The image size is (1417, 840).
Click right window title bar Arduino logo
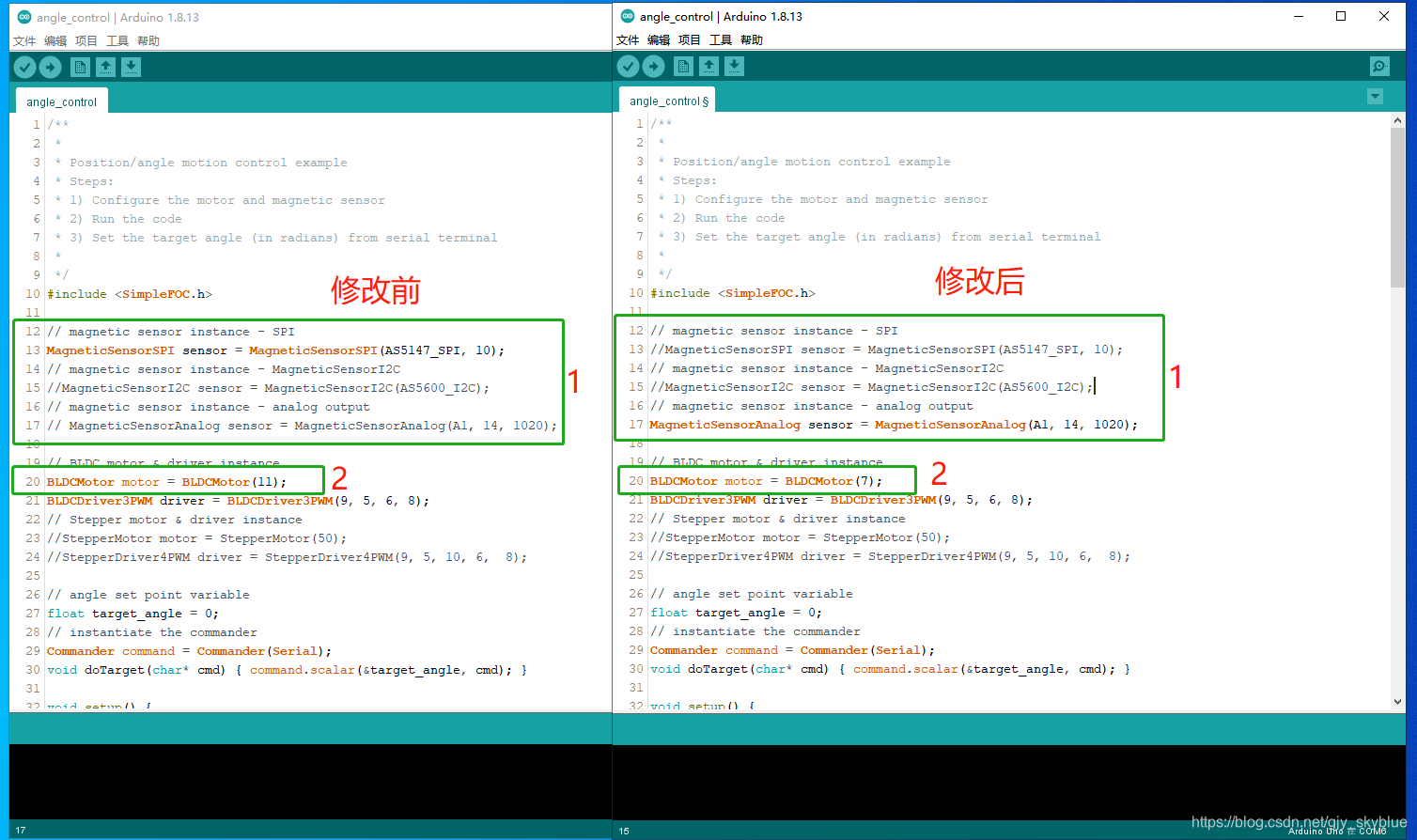tap(628, 16)
